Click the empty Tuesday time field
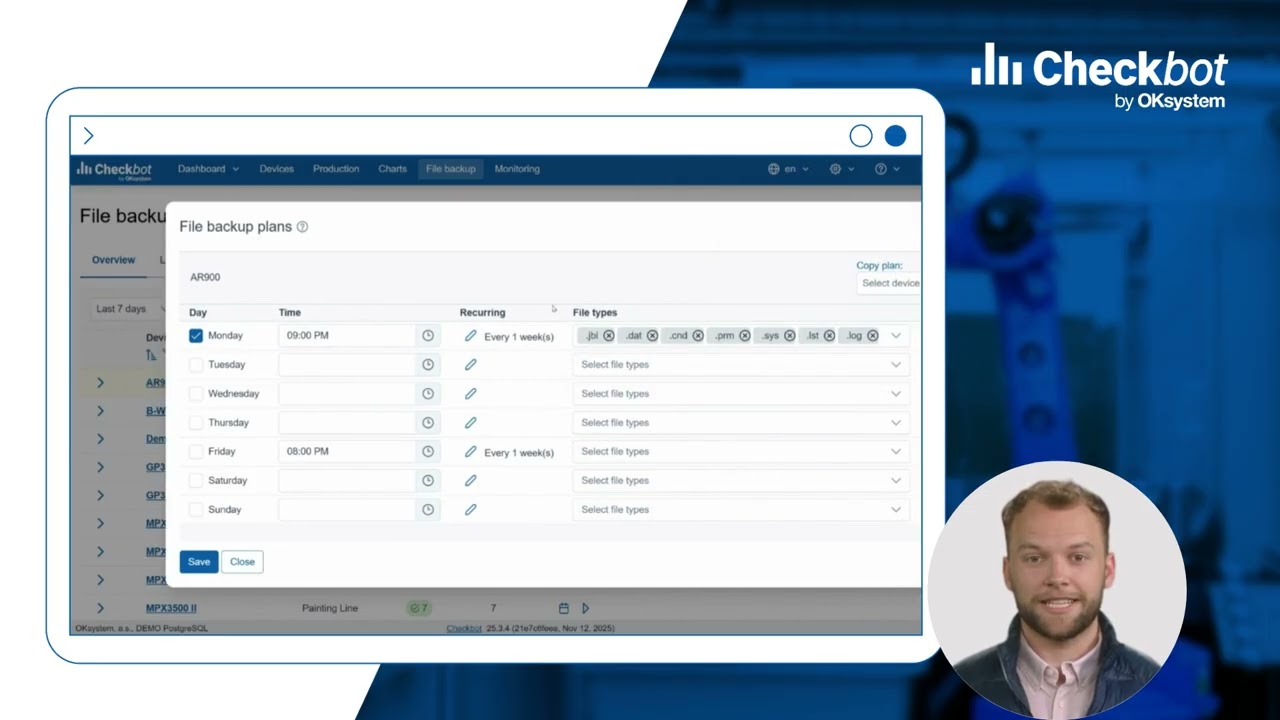This screenshot has width=1280, height=720. [347, 365]
